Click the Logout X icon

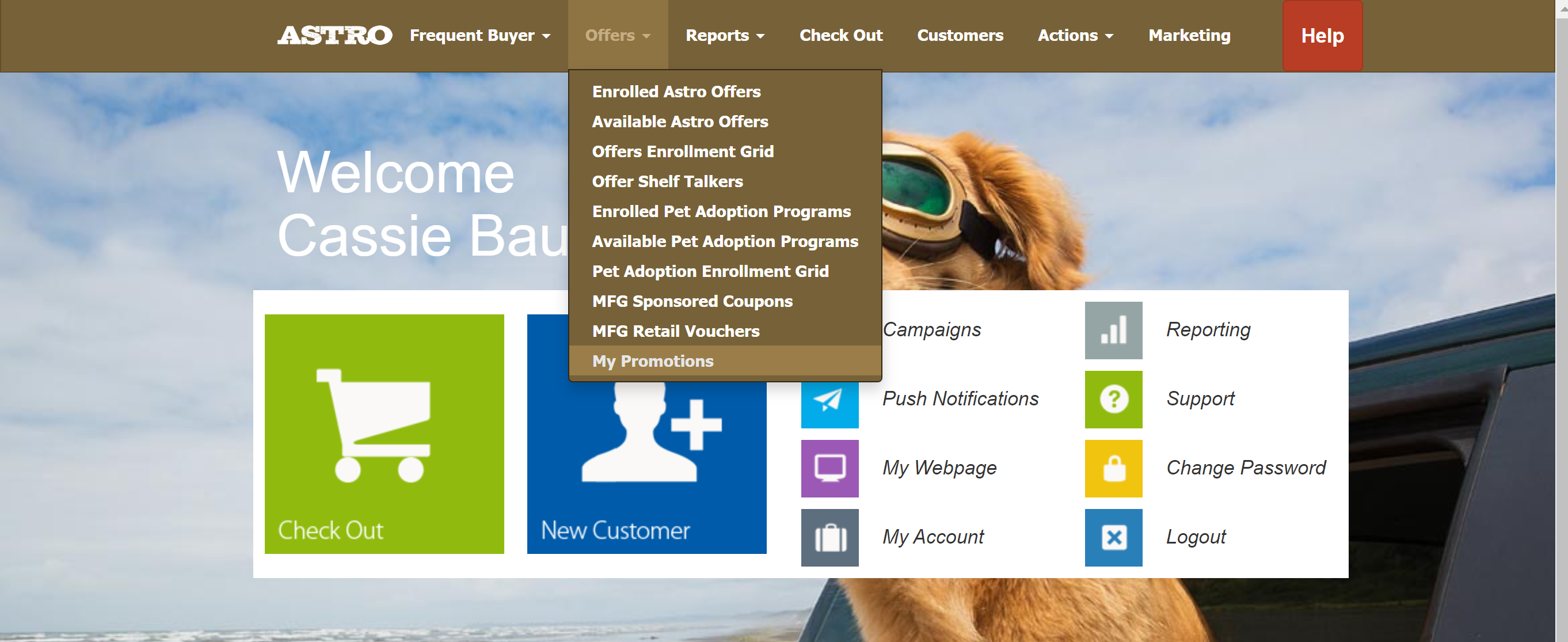[1113, 537]
